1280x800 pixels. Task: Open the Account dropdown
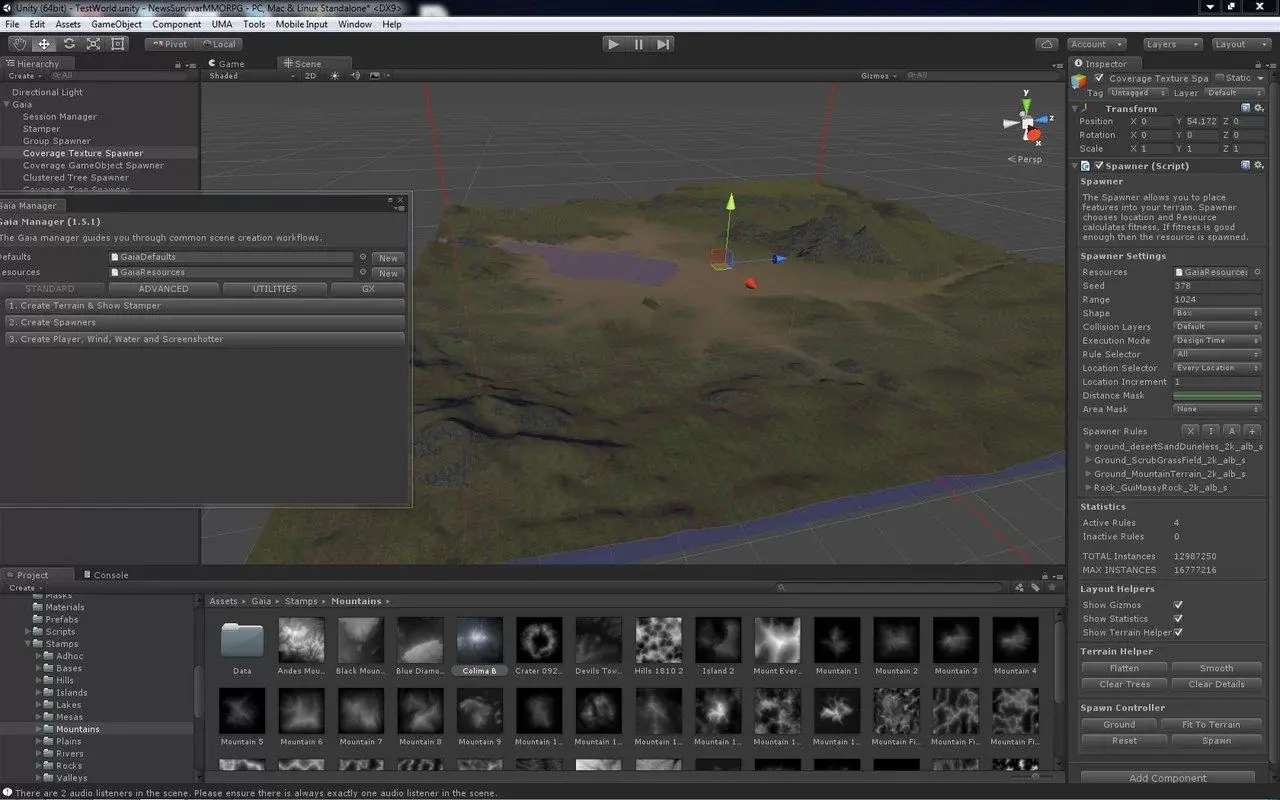point(1096,44)
